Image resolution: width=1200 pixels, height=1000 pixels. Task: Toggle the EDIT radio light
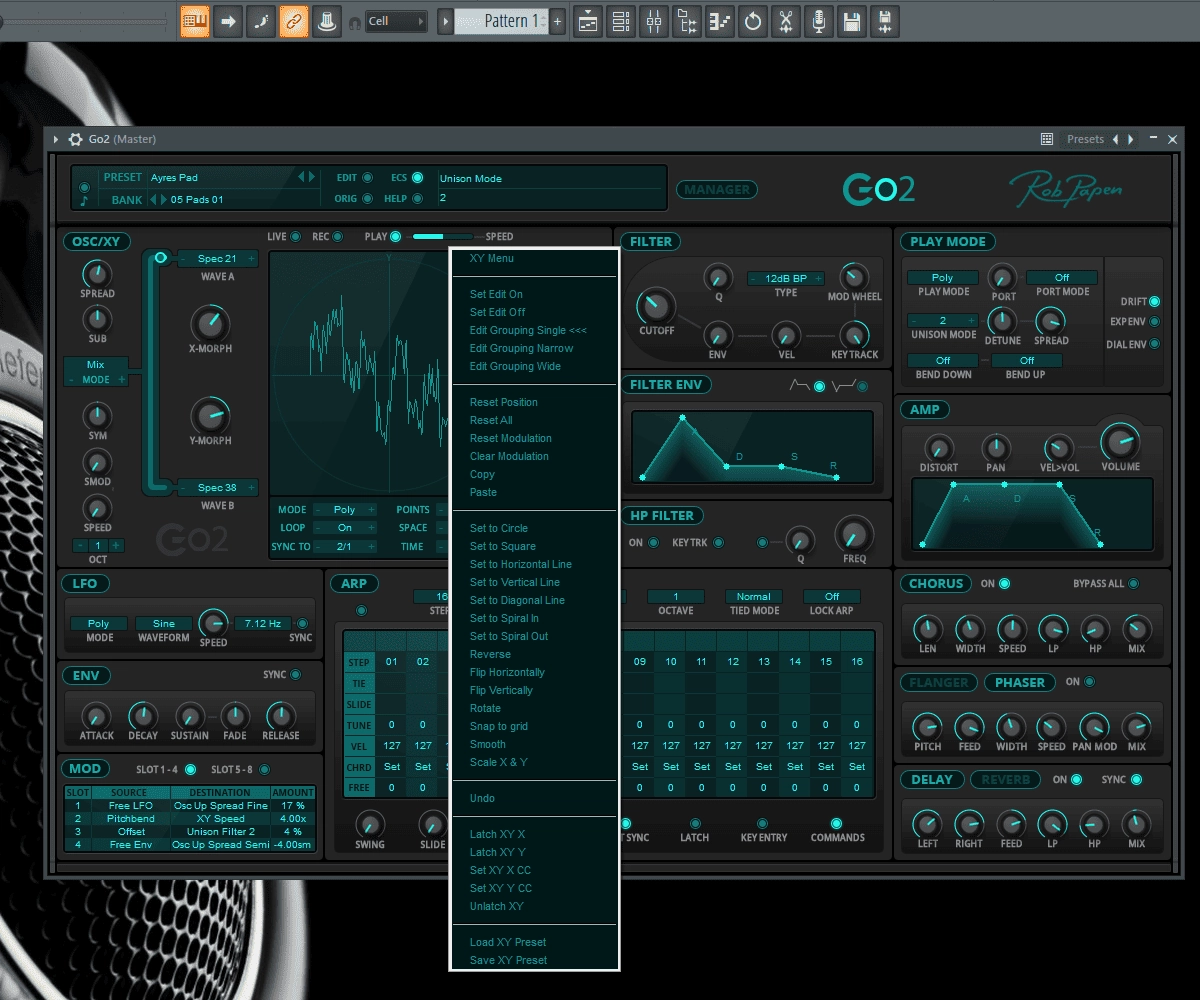pyautogui.click(x=368, y=178)
